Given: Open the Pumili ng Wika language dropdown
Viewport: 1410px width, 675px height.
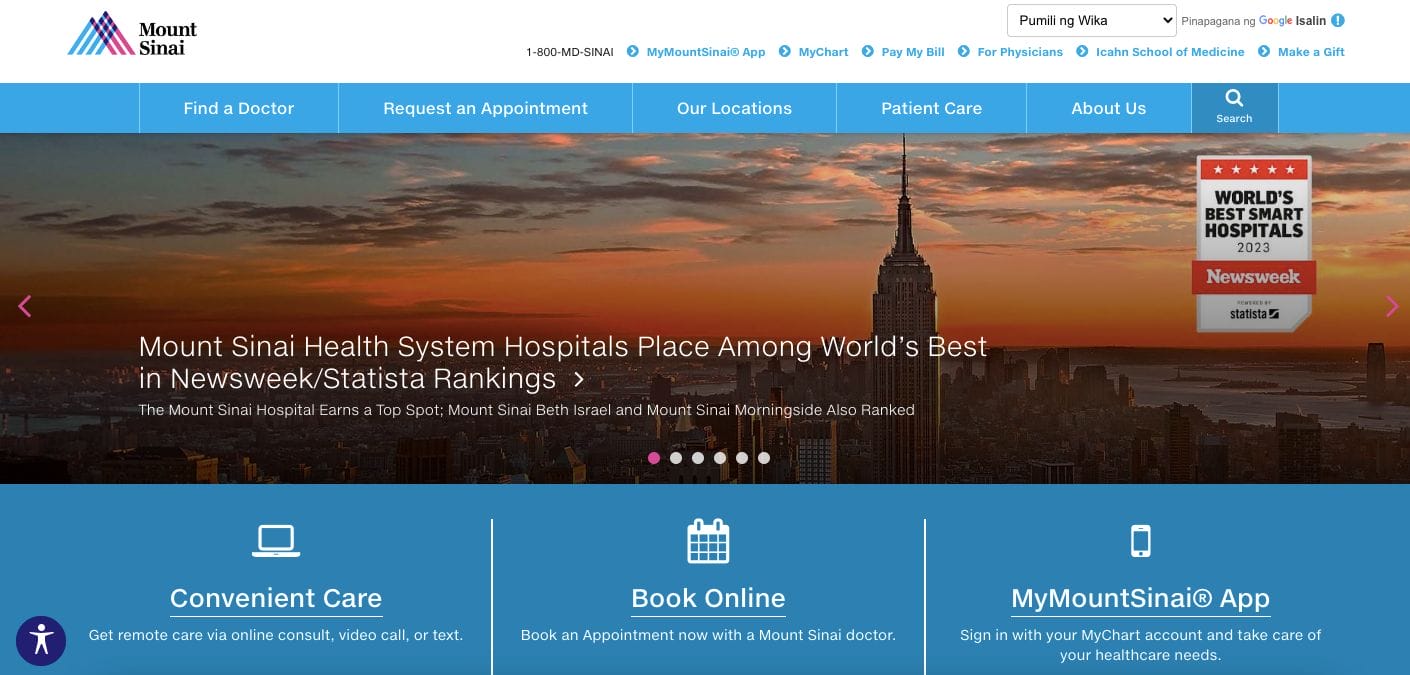Looking at the screenshot, I should pos(1092,20).
